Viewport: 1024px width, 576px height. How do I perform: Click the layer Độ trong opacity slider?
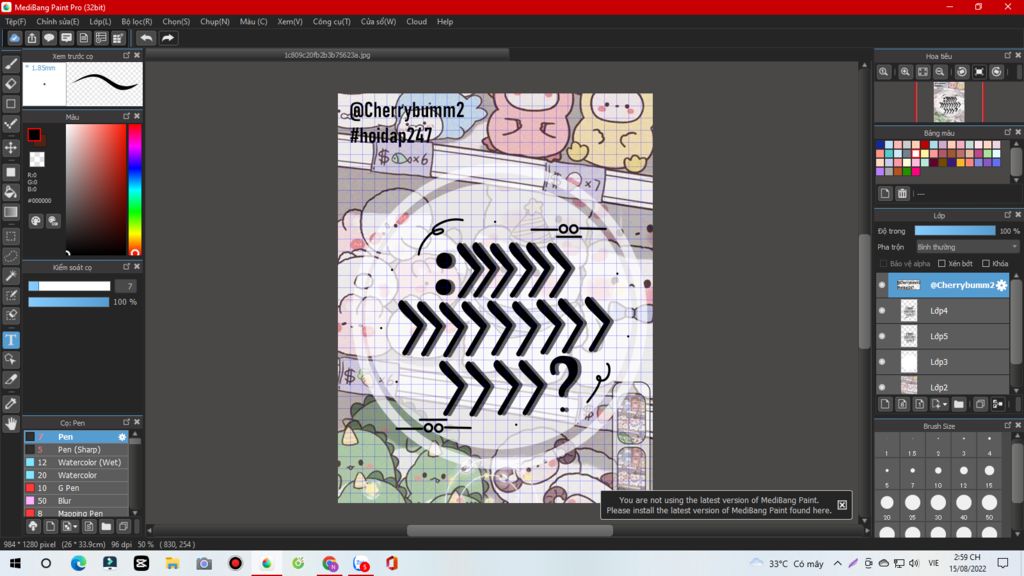(955, 231)
